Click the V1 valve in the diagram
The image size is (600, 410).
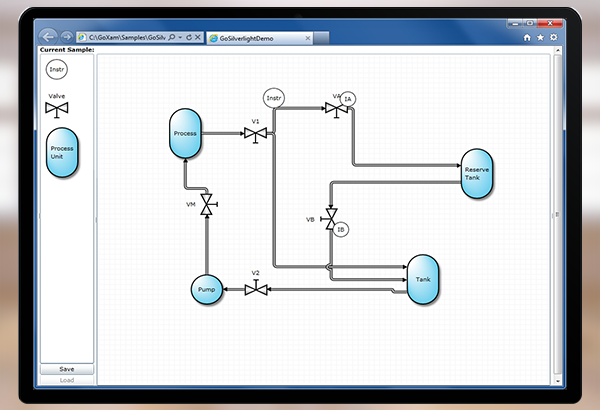(255, 134)
